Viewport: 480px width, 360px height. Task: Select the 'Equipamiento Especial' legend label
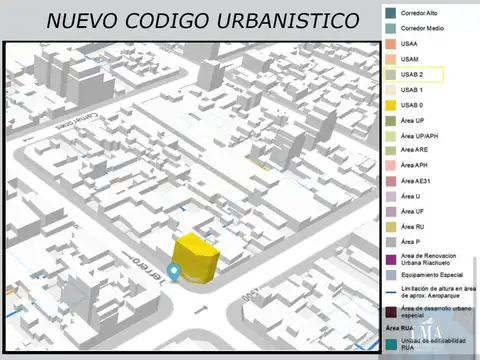coord(432,275)
